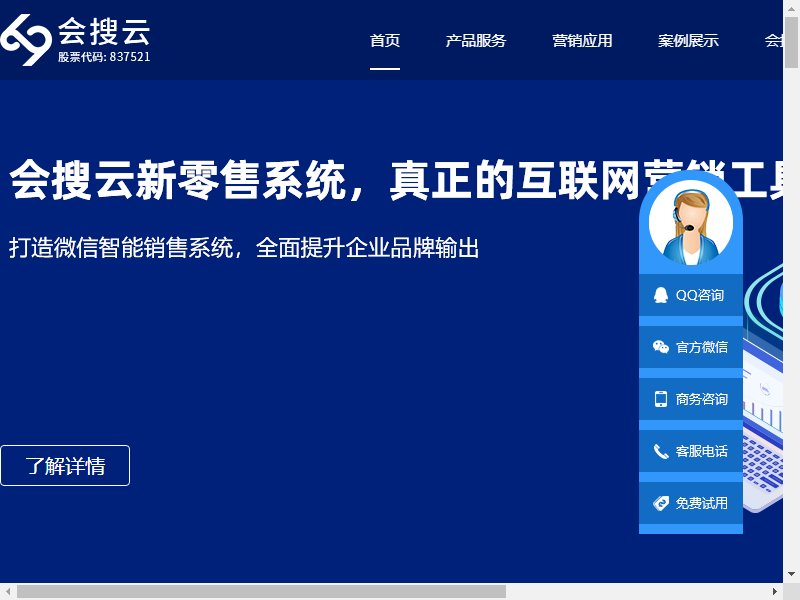
Task: Click the scroll left arrow
Action: pos(8,592)
